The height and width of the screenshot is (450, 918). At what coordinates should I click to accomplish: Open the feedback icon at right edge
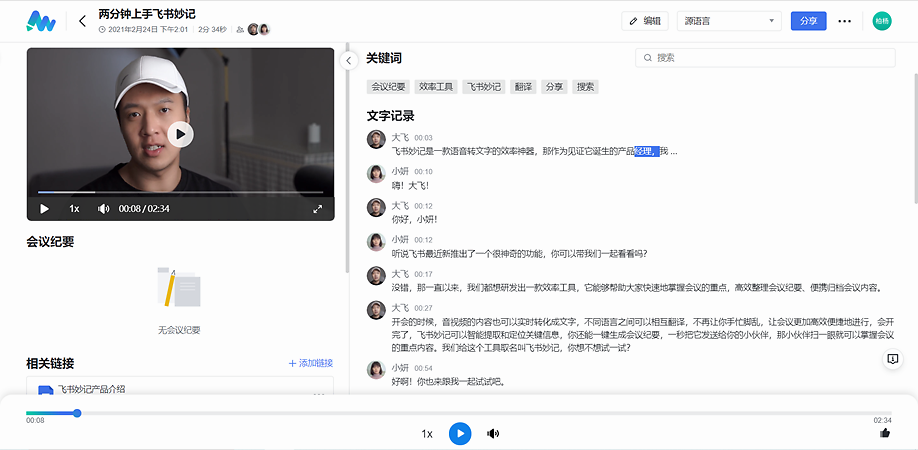pos(892,359)
